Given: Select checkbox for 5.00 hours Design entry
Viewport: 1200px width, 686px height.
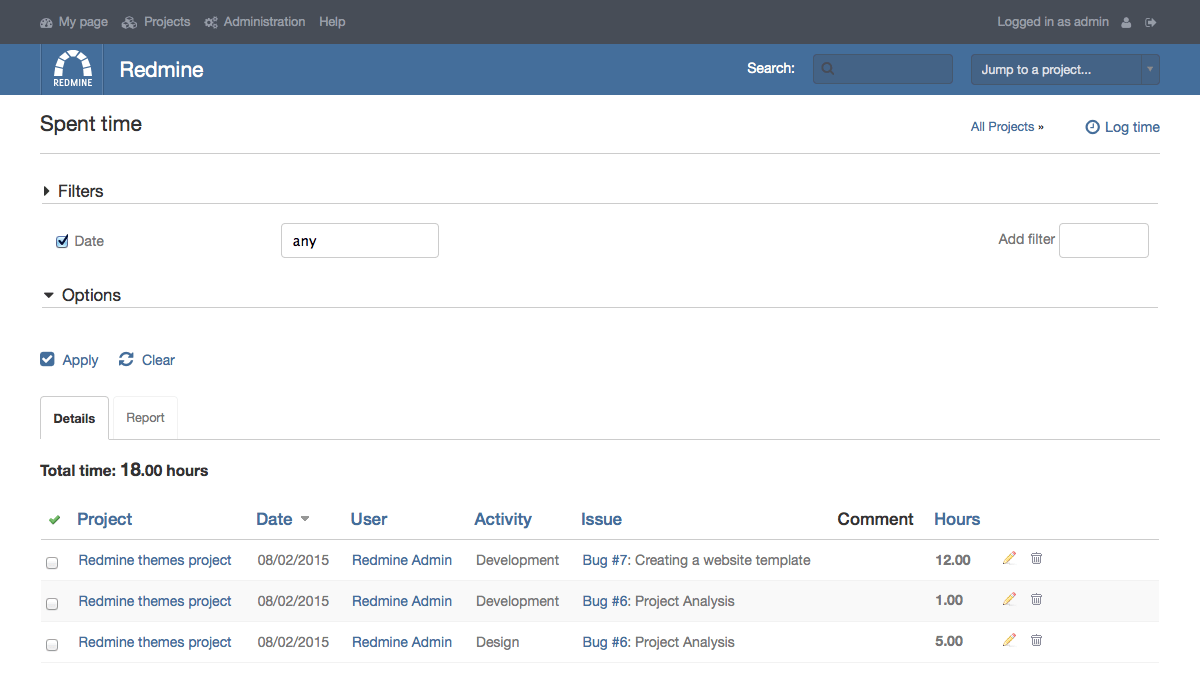Looking at the screenshot, I should point(52,645).
